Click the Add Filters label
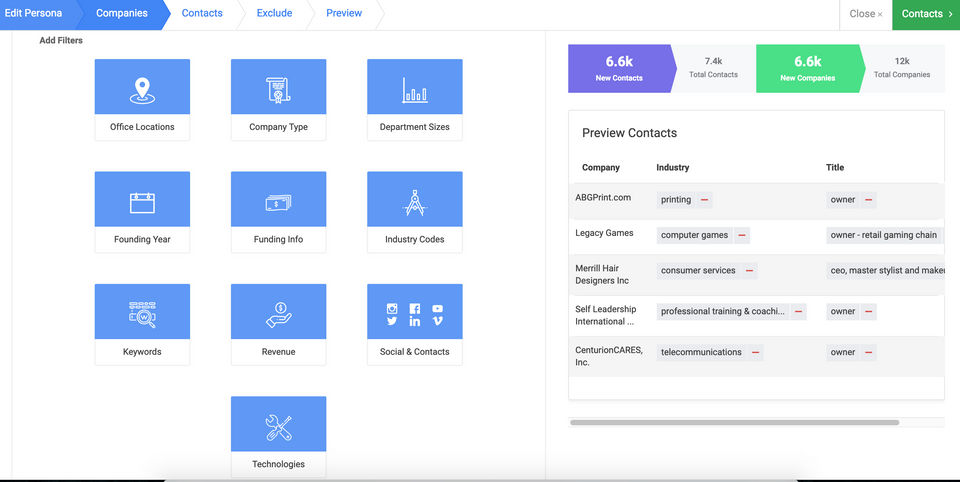Viewport: 960px width, 482px height. coord(61,40)
